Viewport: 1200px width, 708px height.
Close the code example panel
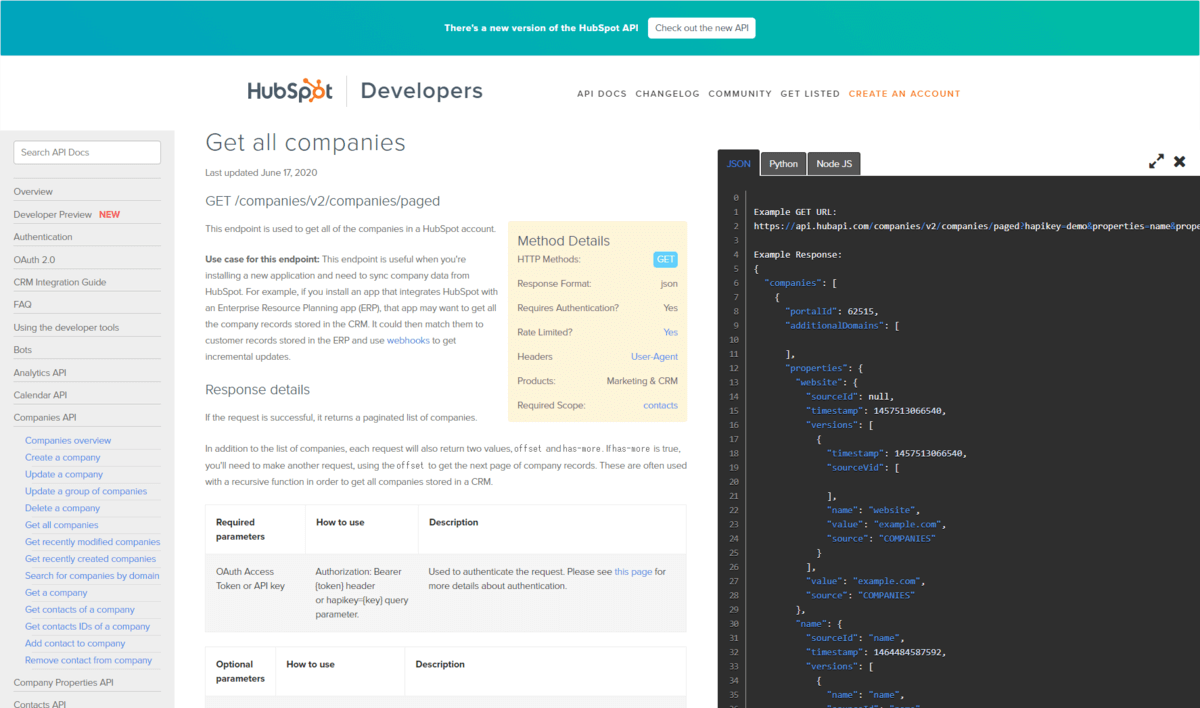[x=1180, y=161]
